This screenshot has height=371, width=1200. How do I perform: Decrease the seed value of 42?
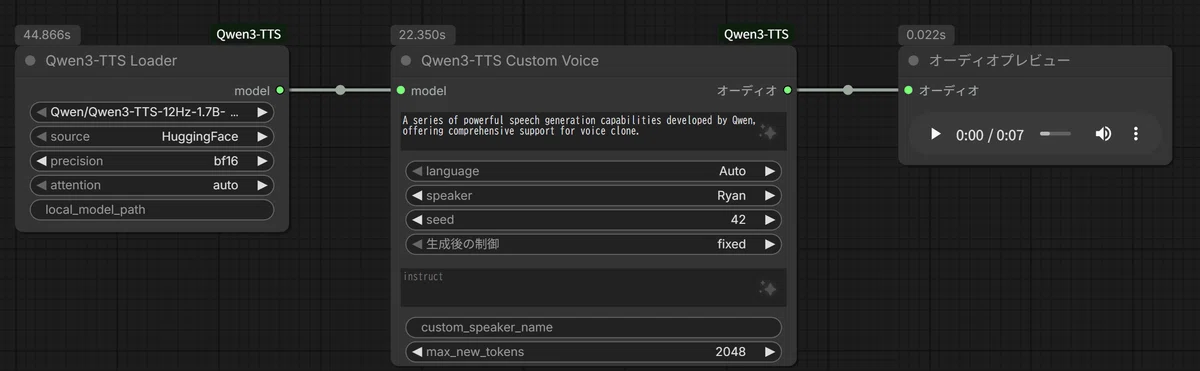pos(417,219)
